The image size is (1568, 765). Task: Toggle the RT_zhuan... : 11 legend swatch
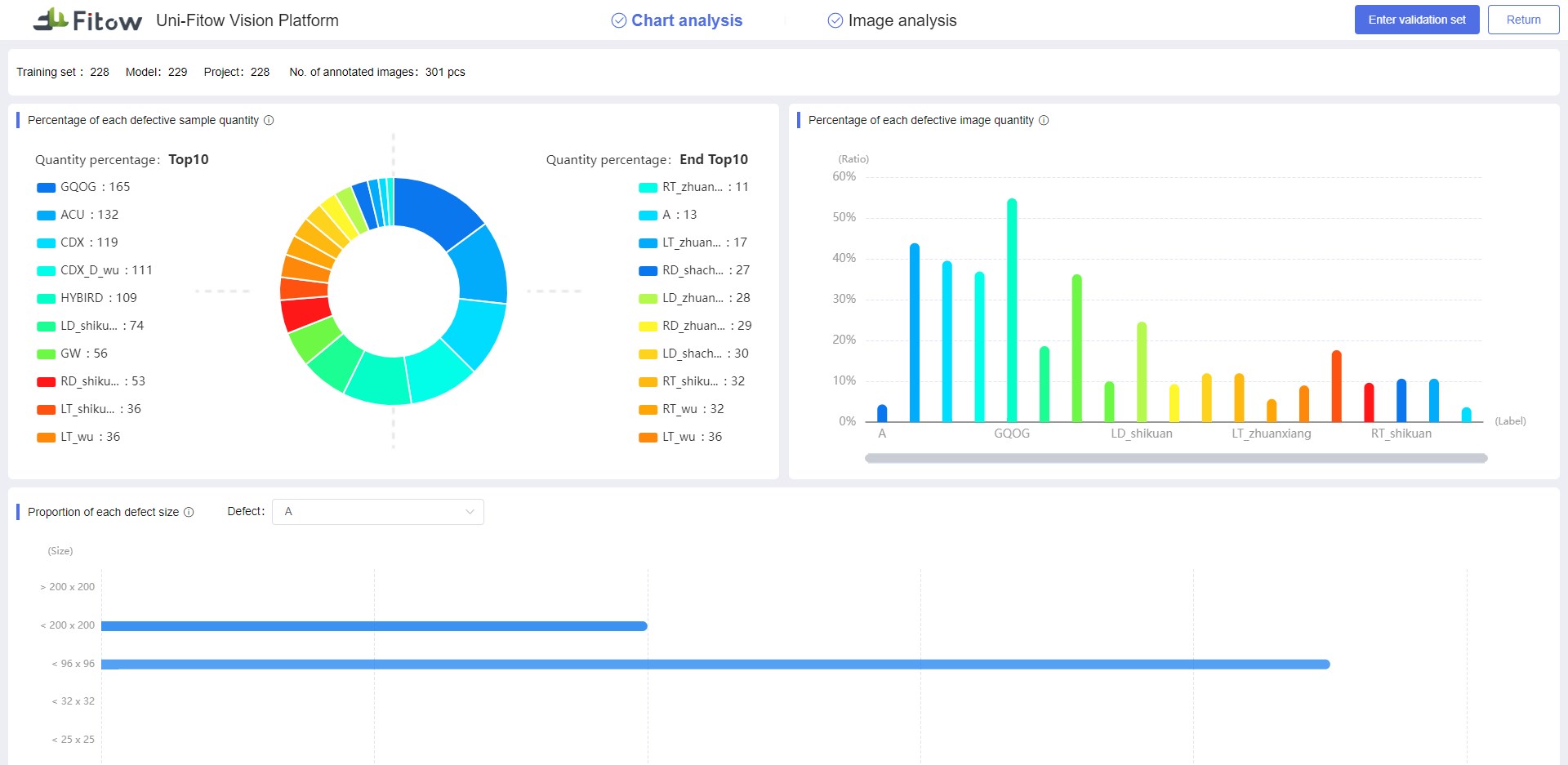tap(648, 188)
